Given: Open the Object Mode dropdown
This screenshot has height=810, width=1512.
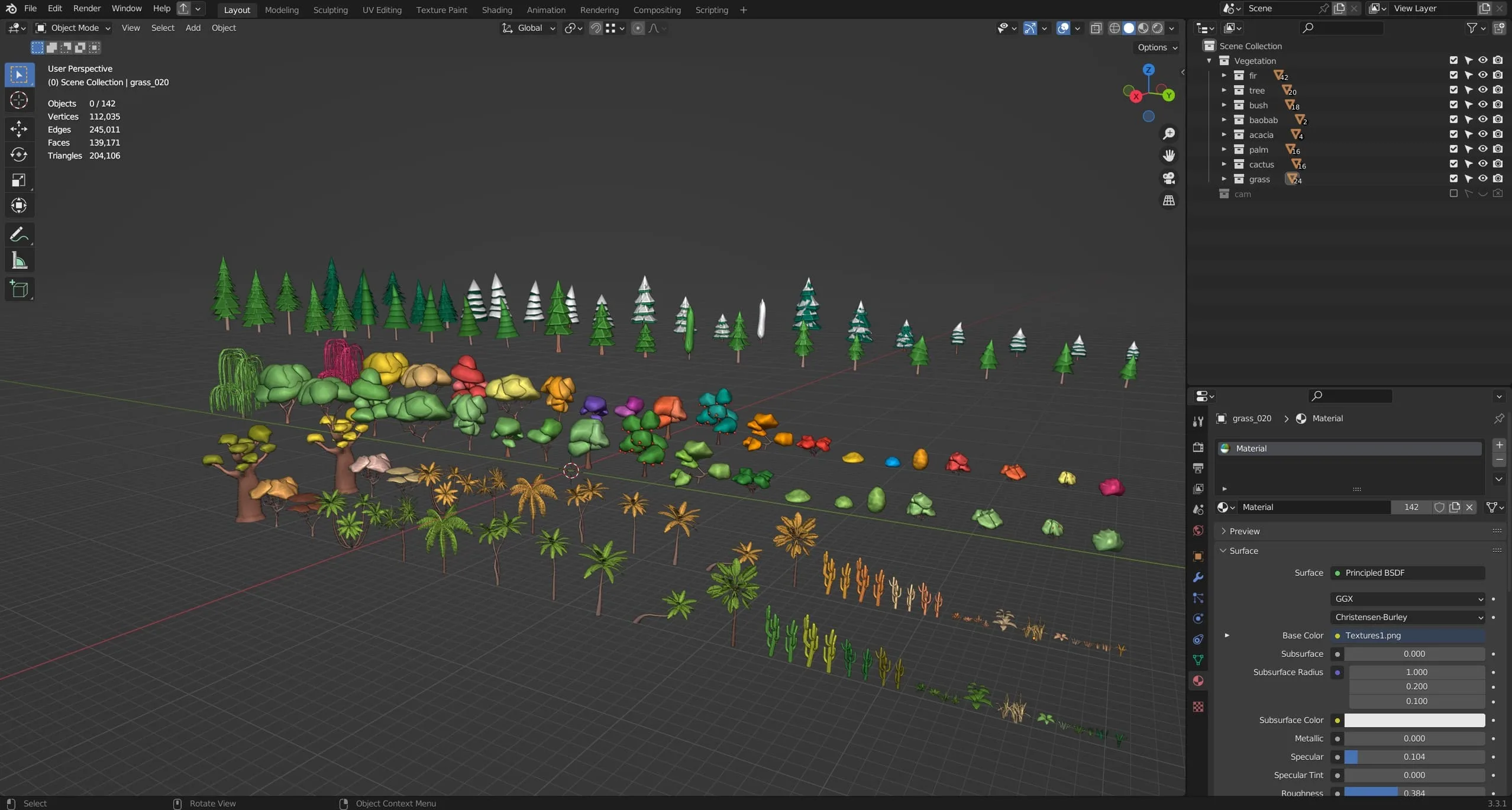Looking at the screenshot, I should point(73,28).
